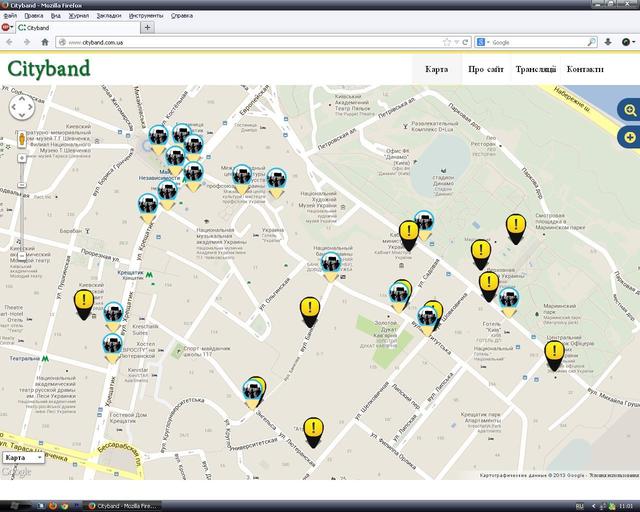The width and height of the screenshot is (640, 512).
Task: Open the Инструменты menu
Action: (146, 16)
